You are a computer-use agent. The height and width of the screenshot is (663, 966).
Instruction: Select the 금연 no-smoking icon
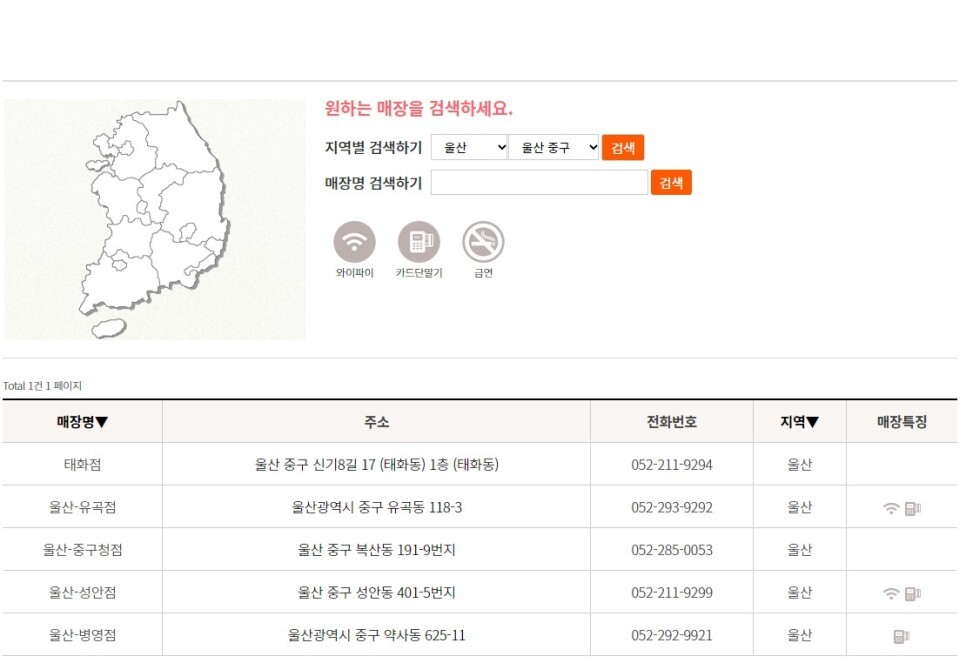(x=483, y=242)
